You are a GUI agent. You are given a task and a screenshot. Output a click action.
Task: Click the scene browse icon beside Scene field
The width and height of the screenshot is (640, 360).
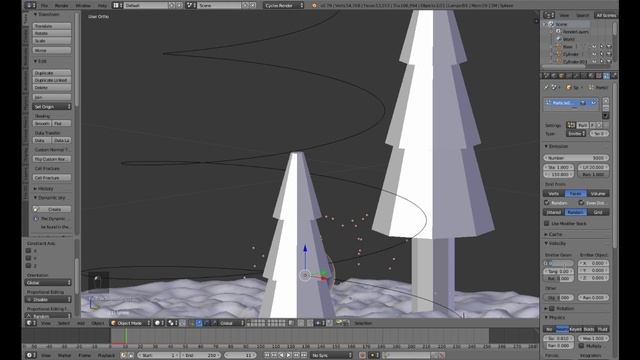(x=190, y=5)
